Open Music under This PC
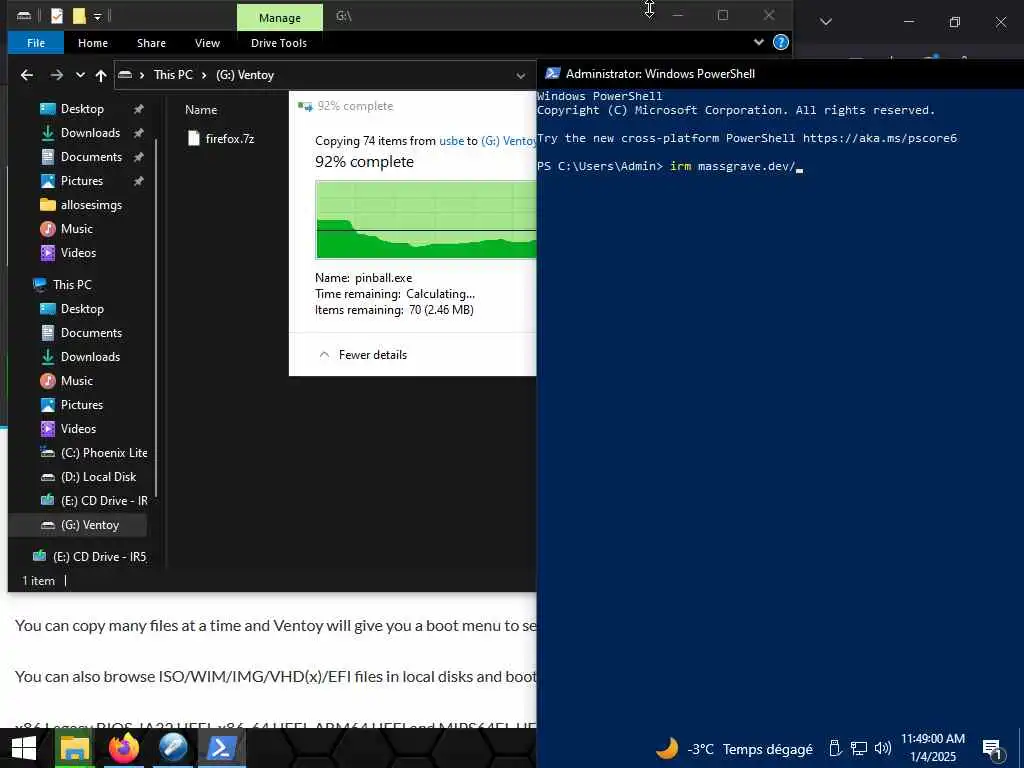 [x=76, y=381]
